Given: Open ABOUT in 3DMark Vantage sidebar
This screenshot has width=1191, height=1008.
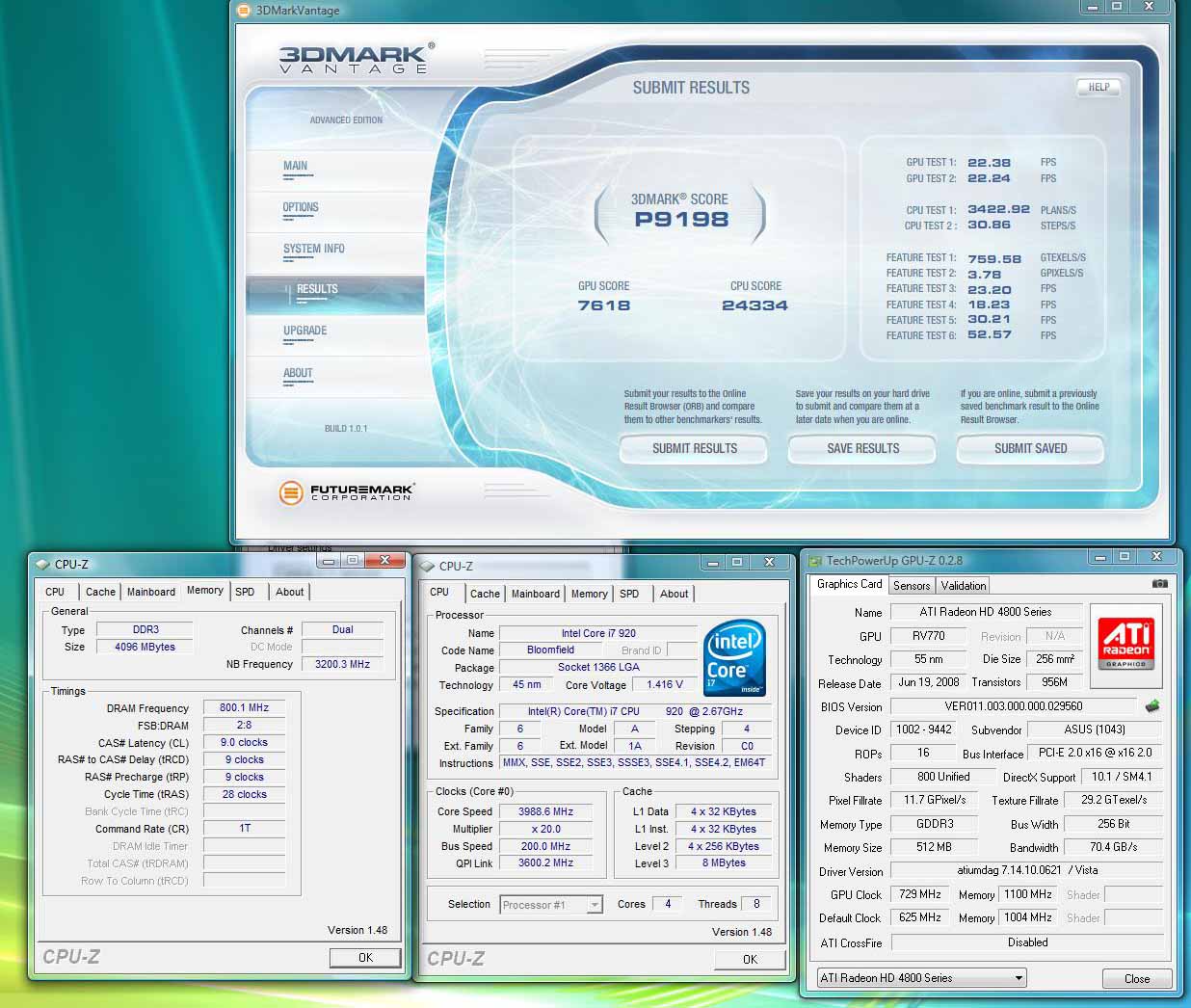Looking at the screenshot, I should 298,373.
